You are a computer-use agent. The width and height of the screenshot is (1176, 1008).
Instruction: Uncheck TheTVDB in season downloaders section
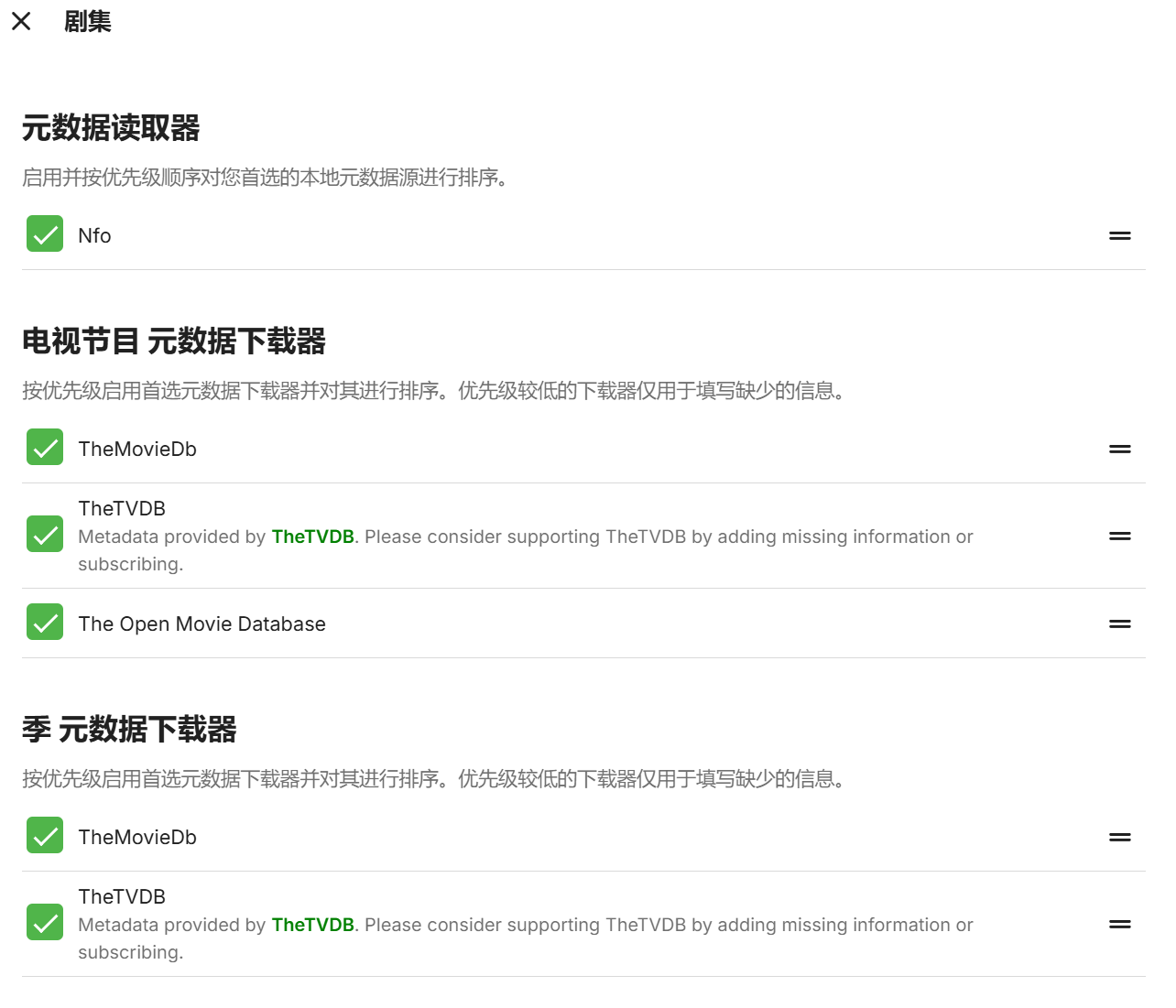[44, 922]
